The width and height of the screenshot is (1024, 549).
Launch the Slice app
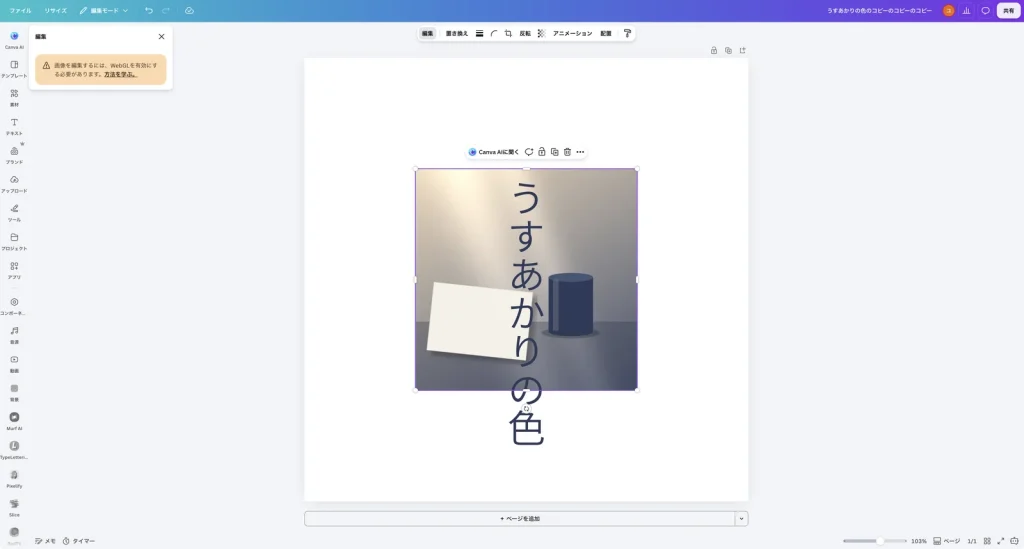tap(14, 507)
